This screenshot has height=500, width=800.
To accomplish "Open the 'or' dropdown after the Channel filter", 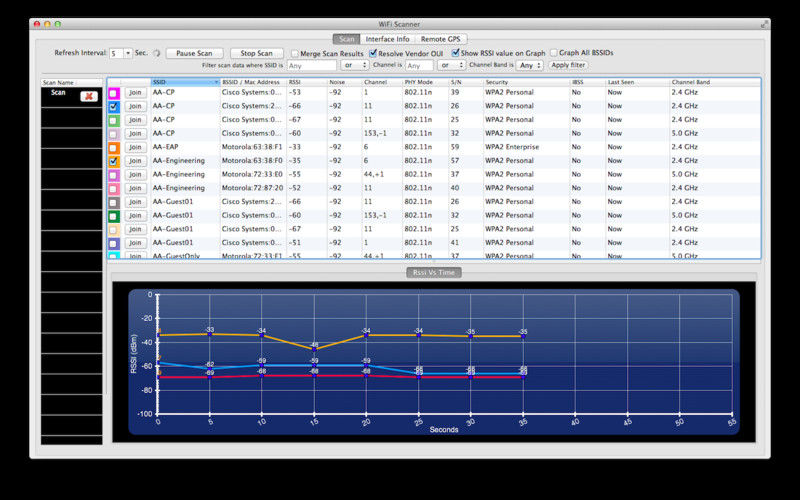I will coord(453,65).
